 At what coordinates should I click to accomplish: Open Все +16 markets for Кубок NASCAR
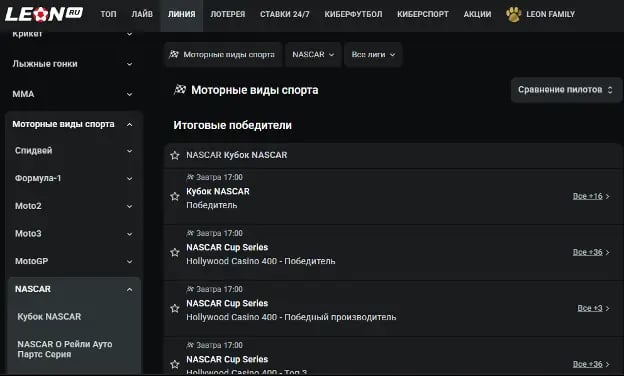tap(591, 196)
